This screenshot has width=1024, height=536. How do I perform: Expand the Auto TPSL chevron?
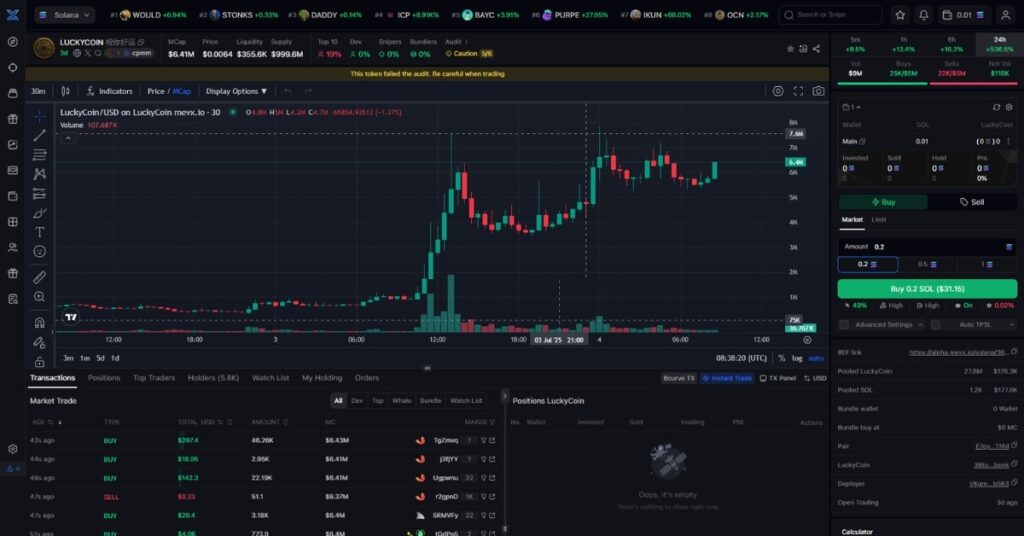(1012, 324)
